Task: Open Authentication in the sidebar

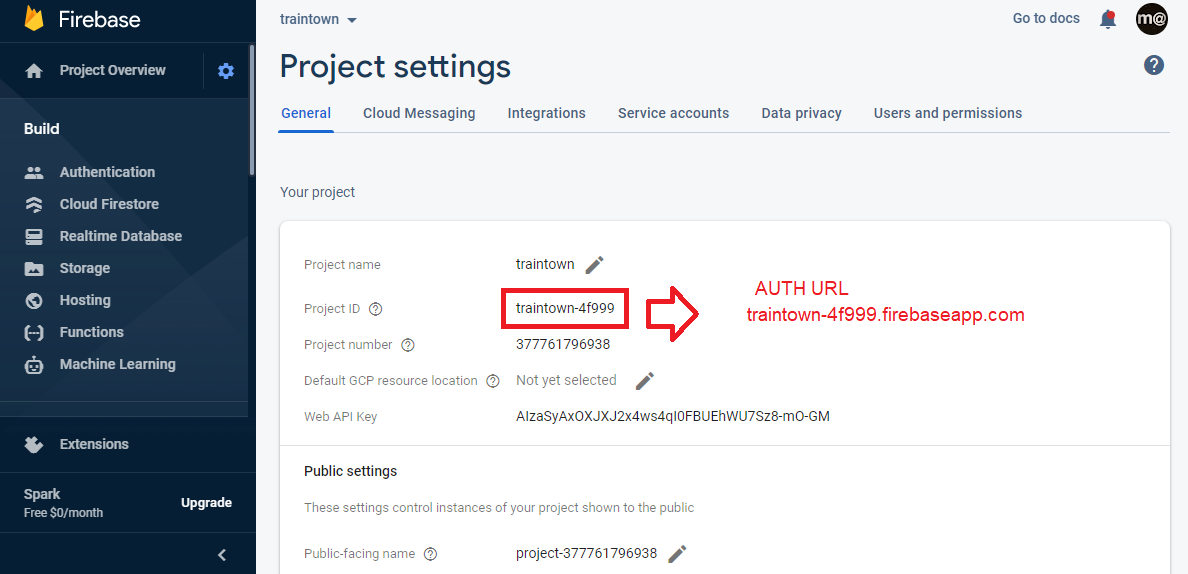Action: pos(107,172)
